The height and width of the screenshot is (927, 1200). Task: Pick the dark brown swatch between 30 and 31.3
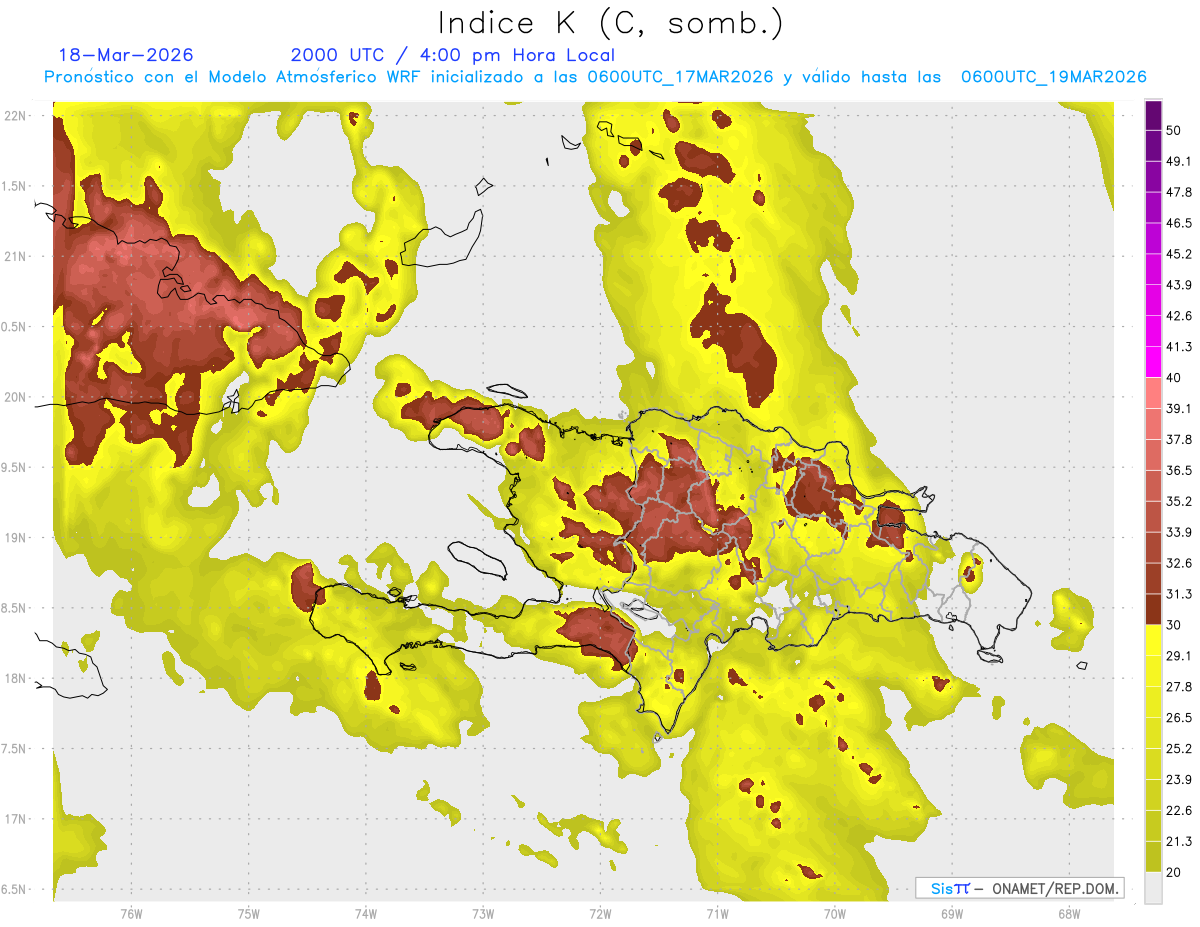pyautogui.click(x=1153, y=609)
